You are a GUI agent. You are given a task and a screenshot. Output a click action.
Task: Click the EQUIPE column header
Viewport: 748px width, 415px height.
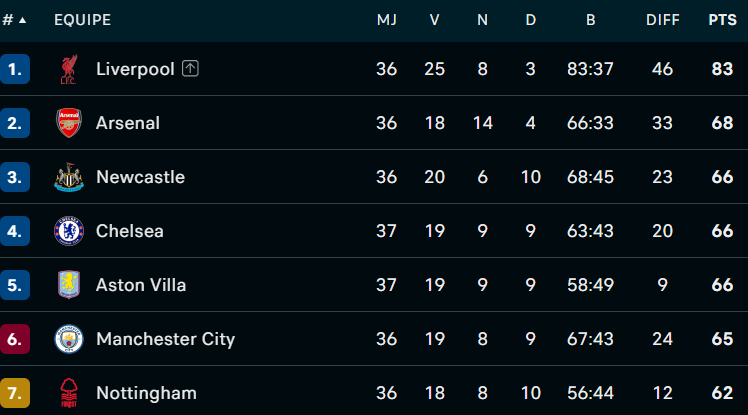(82, 20)
